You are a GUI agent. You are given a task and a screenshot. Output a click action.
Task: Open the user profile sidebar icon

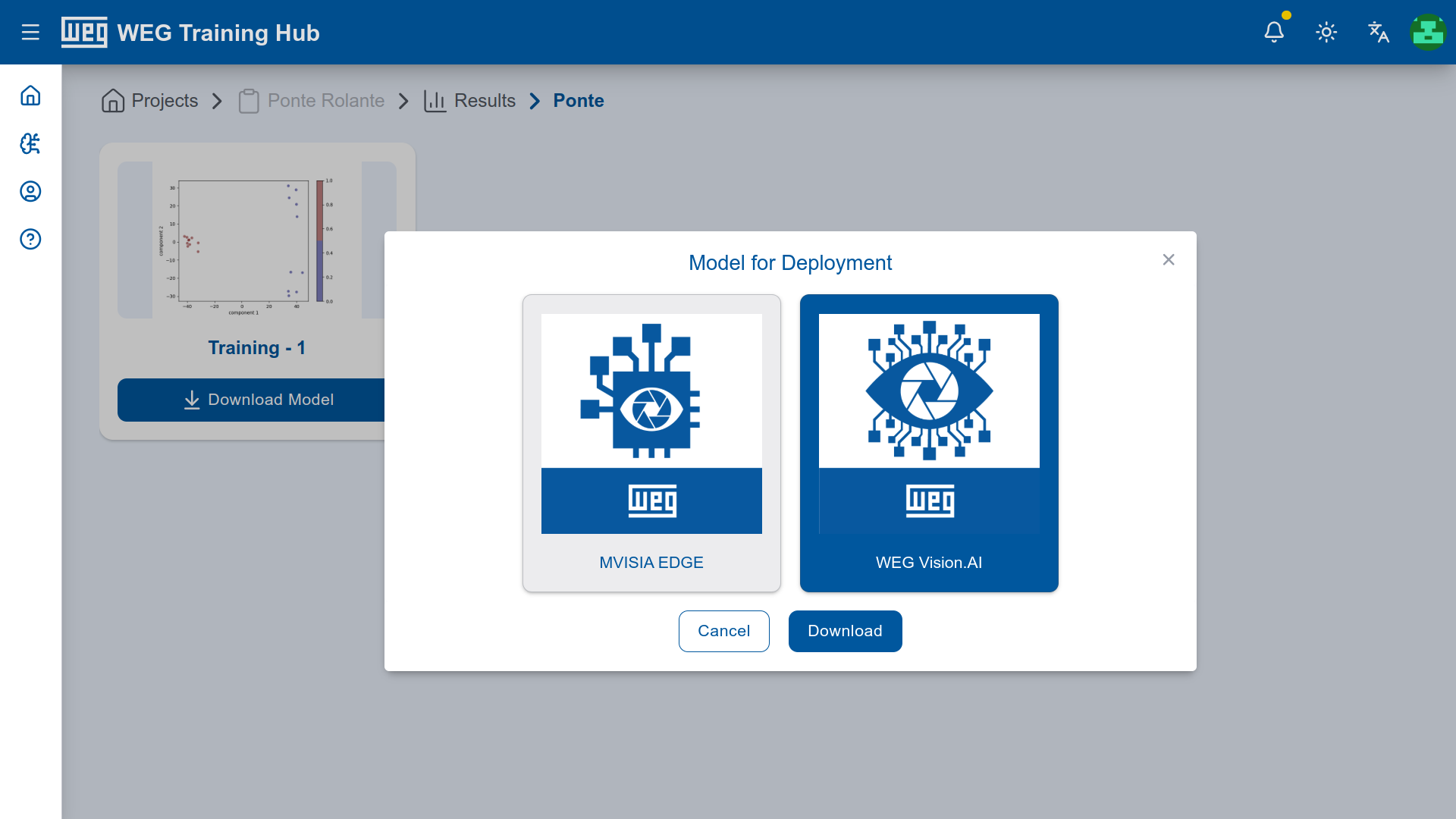tap(30, 191)
